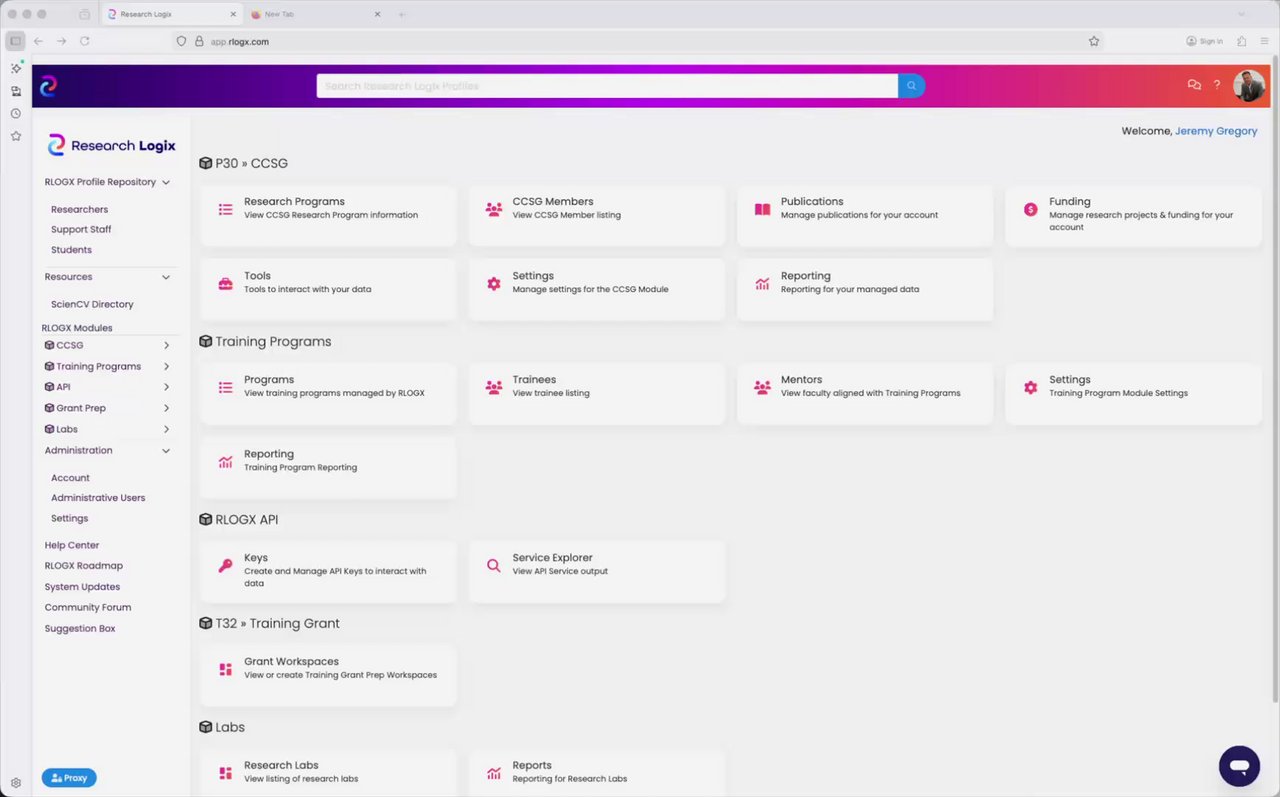The height and width of the screenshot is (797, 1280).
Task: Click the Publications book icon
Action: (x=762, y=210)
